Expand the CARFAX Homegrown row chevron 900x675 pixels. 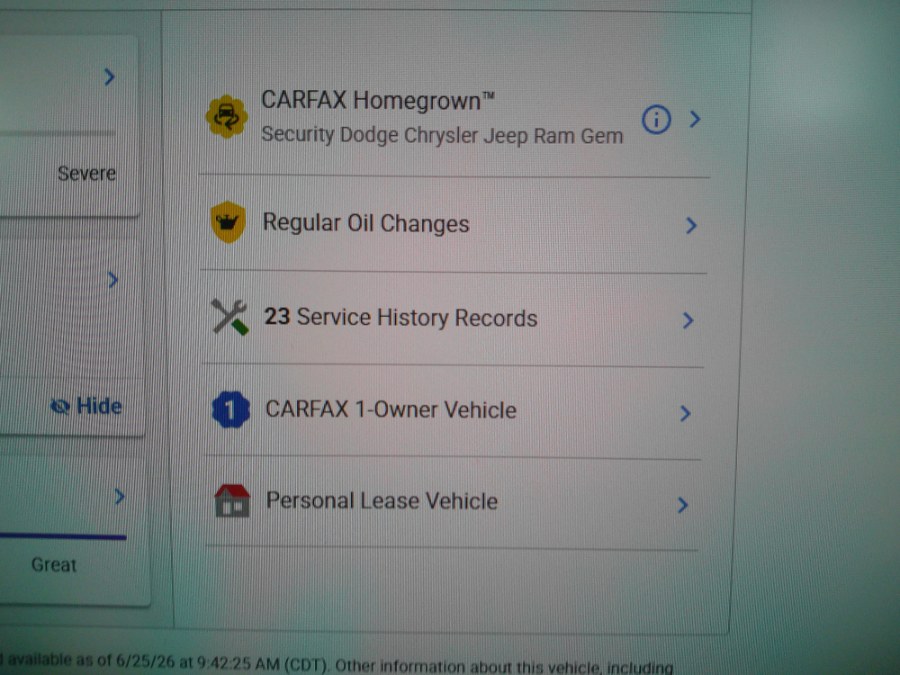coord(695,119)
